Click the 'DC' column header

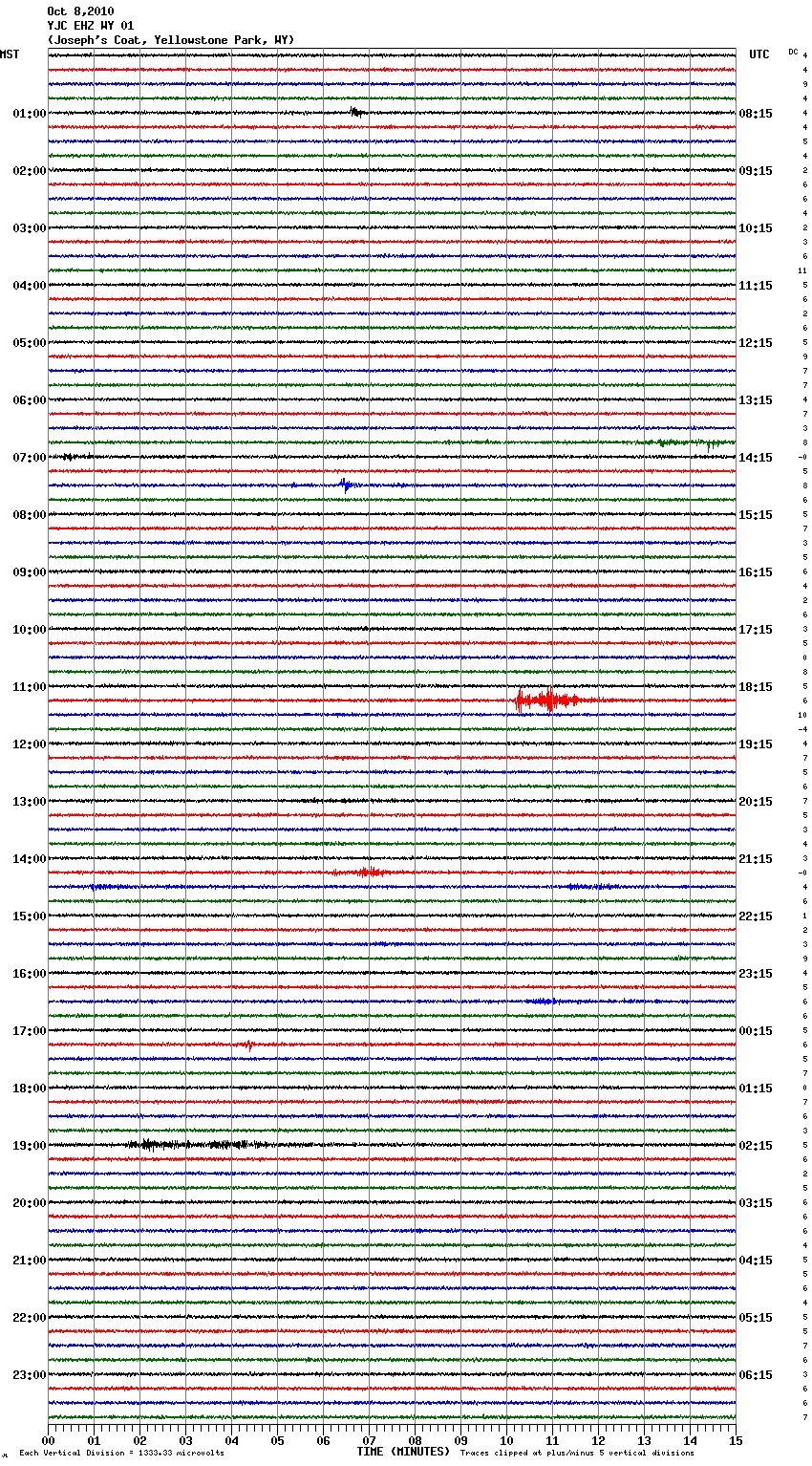pyautogui.click(x=793, y=52)
